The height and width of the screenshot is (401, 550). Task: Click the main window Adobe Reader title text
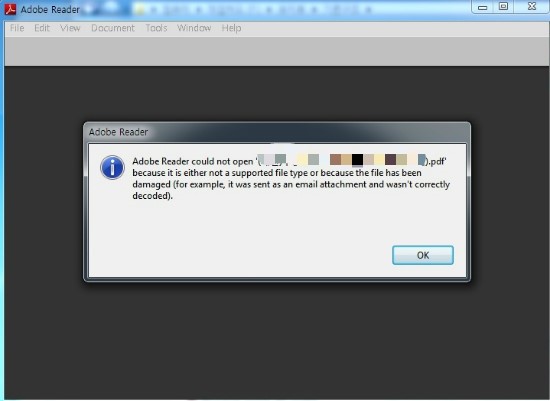pyautogui.click(x=50, y=9)
